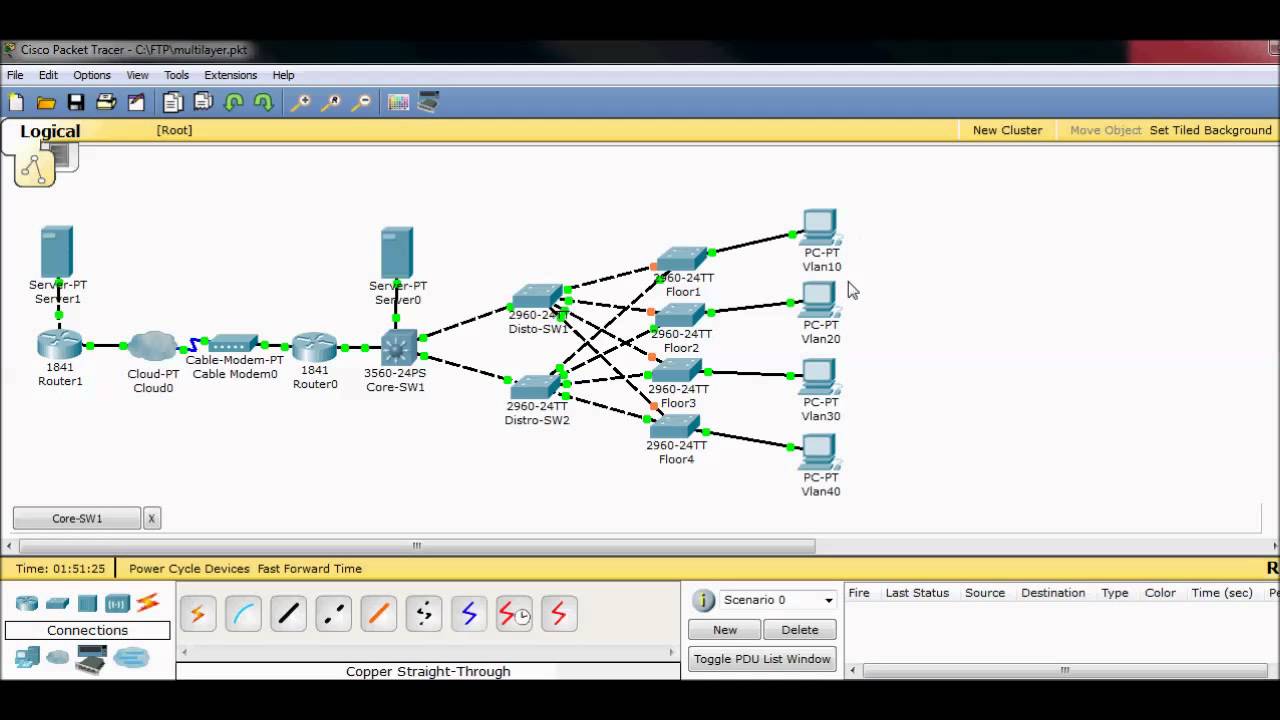Choose the Console cable connection
The image size is (1280, 720).
243,613
